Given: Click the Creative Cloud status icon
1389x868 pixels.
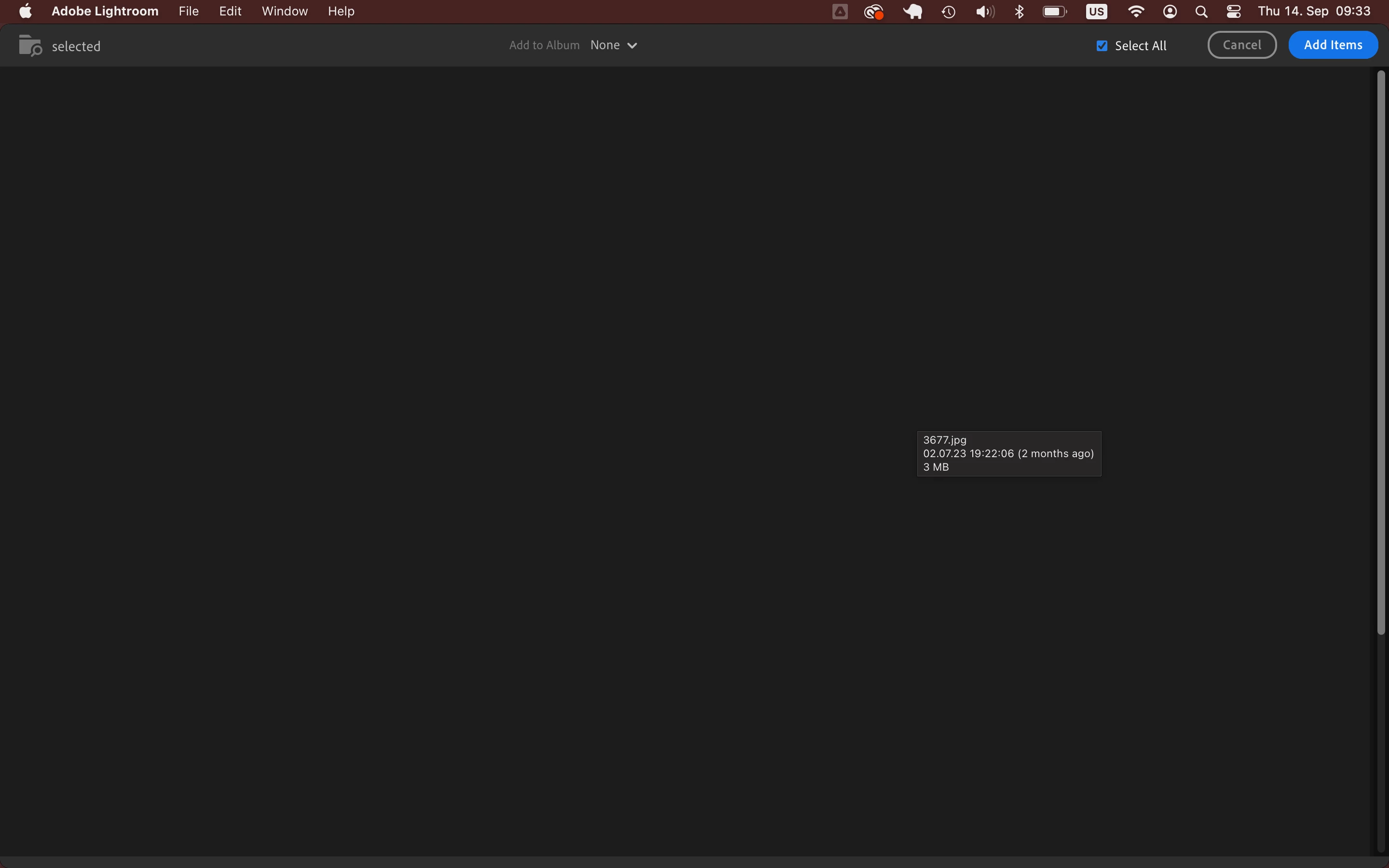Looking at the screenshot, I should [x=873, y=12].
